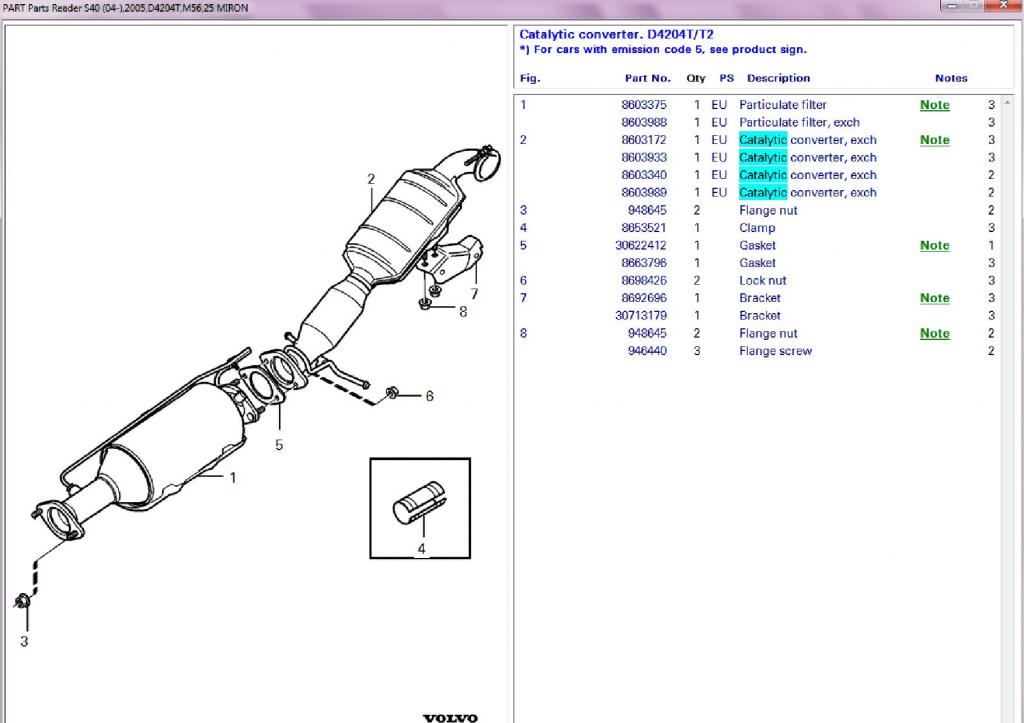The height and width of the screenshot is (723, 1024).
Task: Click callout number 8 in the exhaust diagram
Action: coord(463,312)
